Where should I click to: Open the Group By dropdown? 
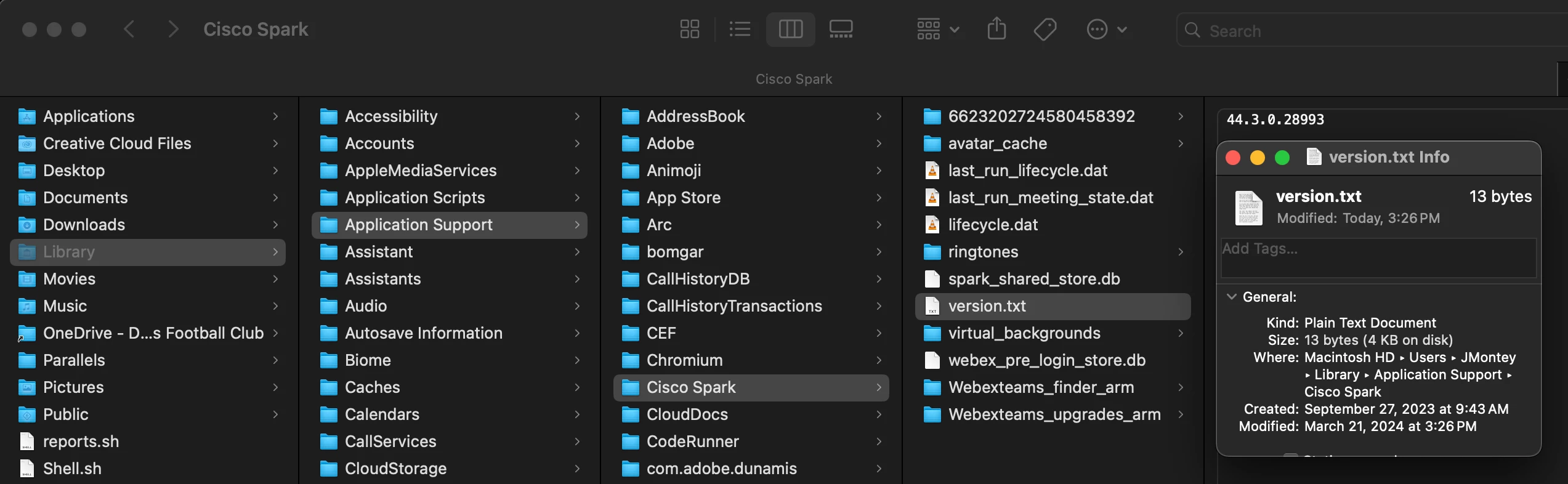click(x=937, y=29)
